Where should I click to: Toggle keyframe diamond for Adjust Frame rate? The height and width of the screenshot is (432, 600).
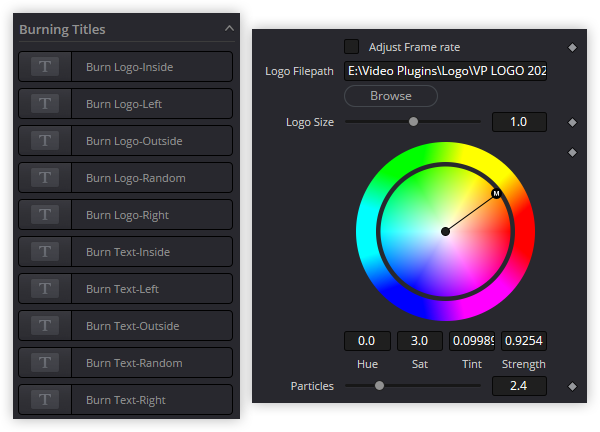[x=572, y=47]
